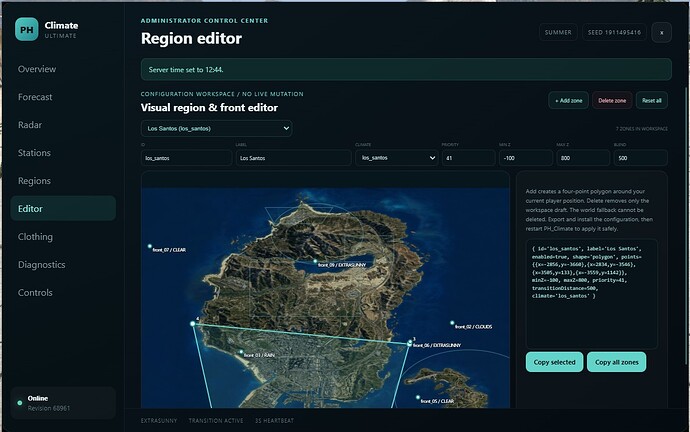Click the front_03 / RAIN marker

click(241, 352)
